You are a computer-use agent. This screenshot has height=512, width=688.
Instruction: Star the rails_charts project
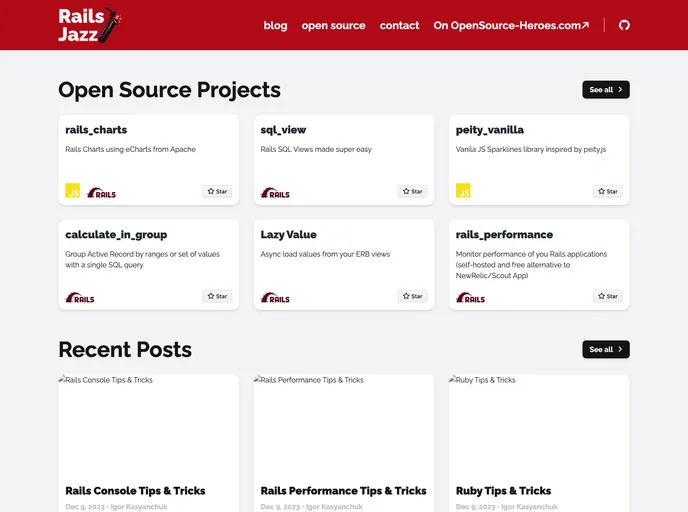click(x=217, y=191)
